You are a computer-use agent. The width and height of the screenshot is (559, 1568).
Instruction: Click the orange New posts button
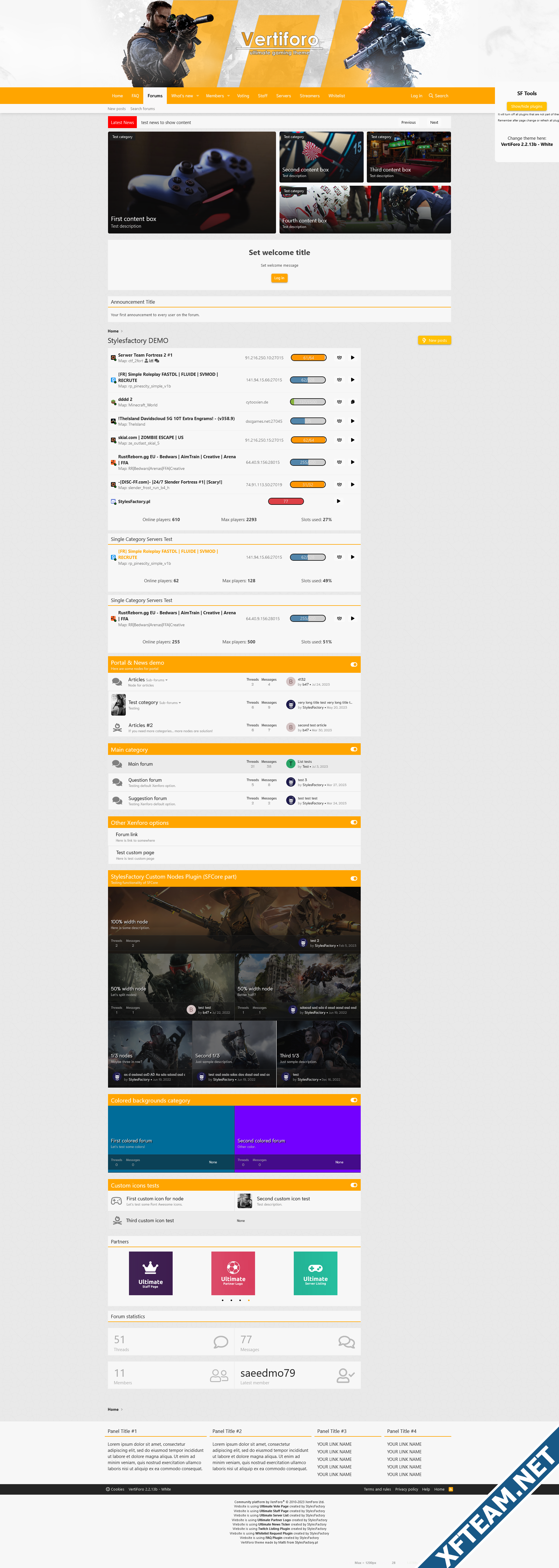pos(434,340)
